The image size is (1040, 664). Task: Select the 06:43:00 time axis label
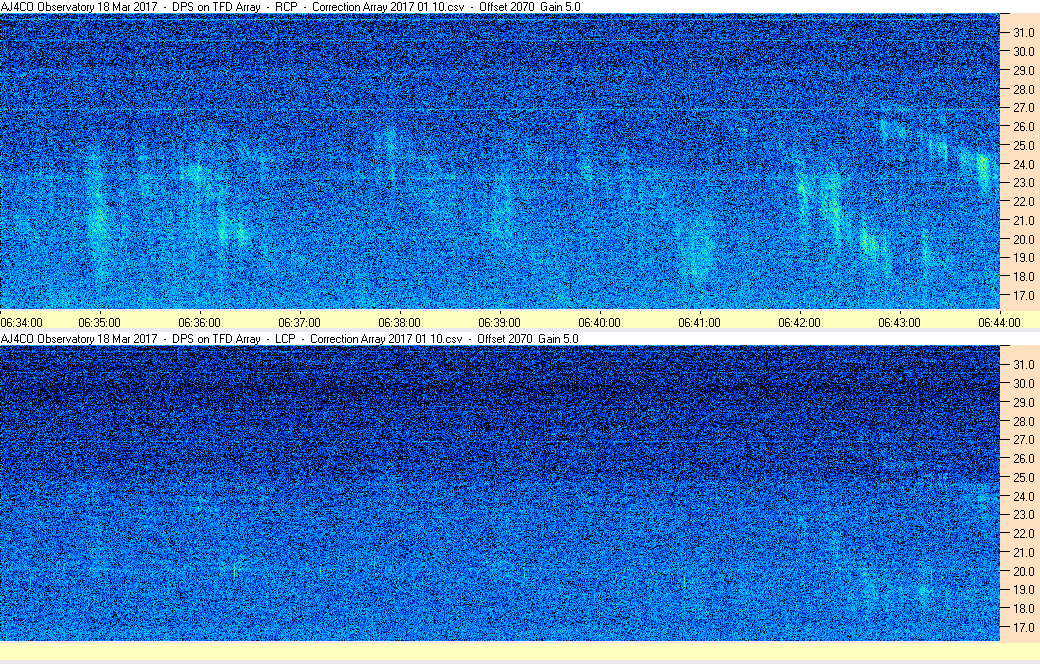pos(899,322)
